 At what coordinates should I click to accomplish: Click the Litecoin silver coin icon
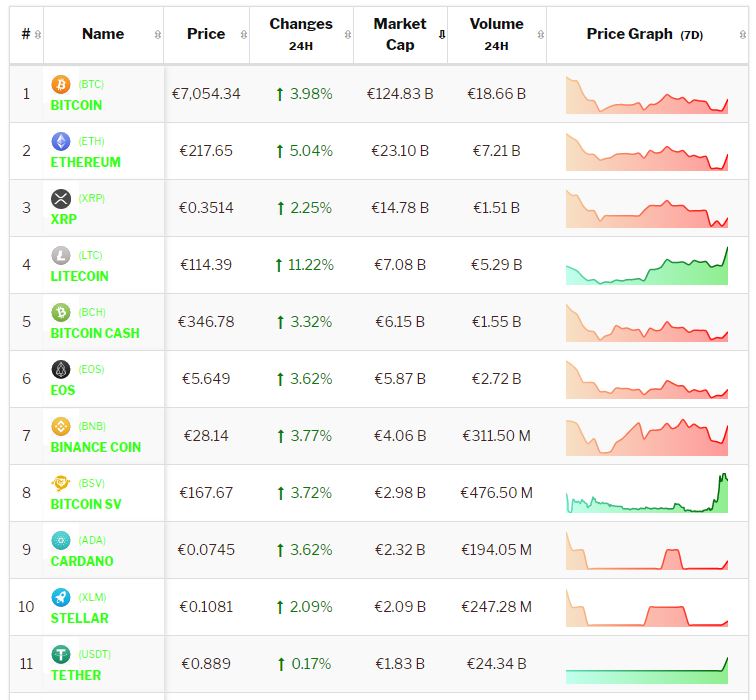[61, 255]
